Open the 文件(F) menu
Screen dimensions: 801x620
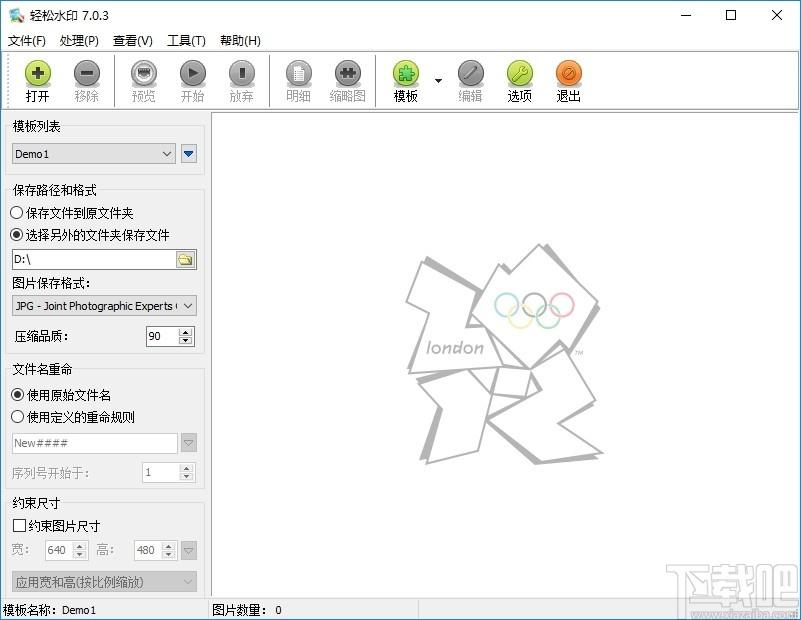tap(27, 40)
